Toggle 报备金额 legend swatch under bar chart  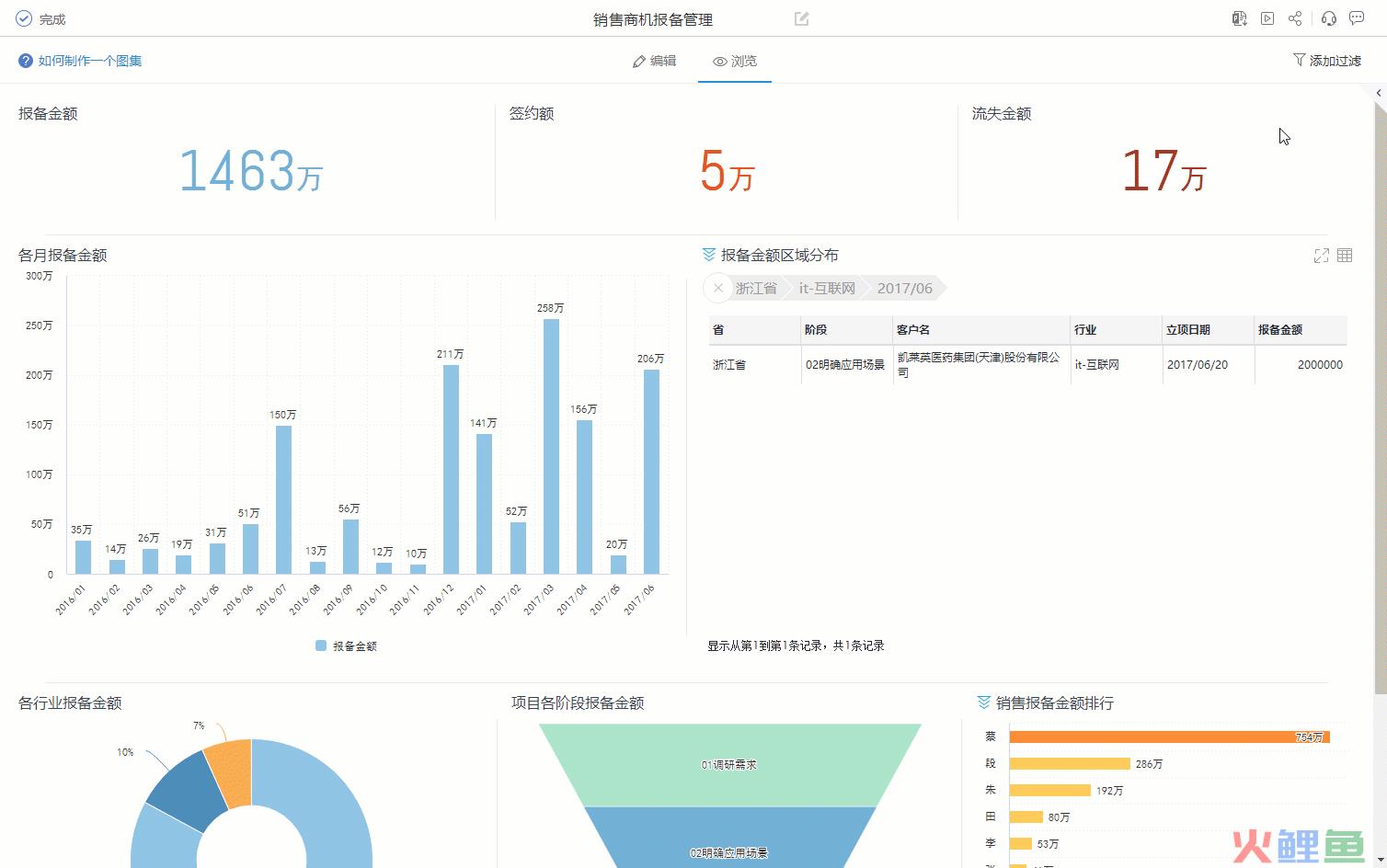(x=321, y=645)
